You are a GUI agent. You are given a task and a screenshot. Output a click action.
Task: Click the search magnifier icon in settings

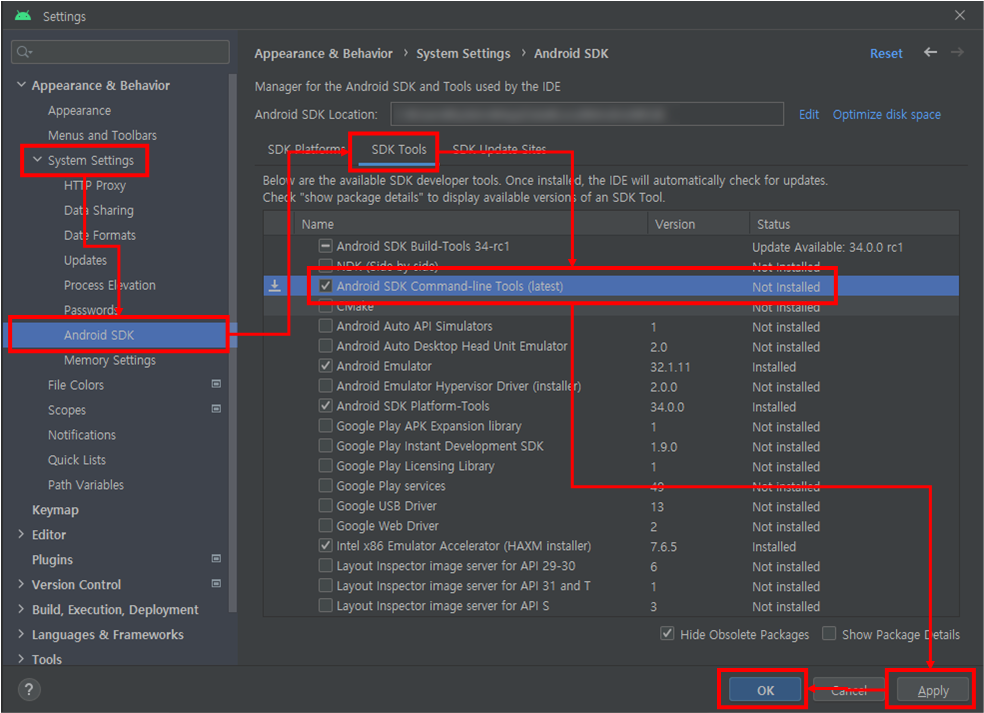[23, 51]
